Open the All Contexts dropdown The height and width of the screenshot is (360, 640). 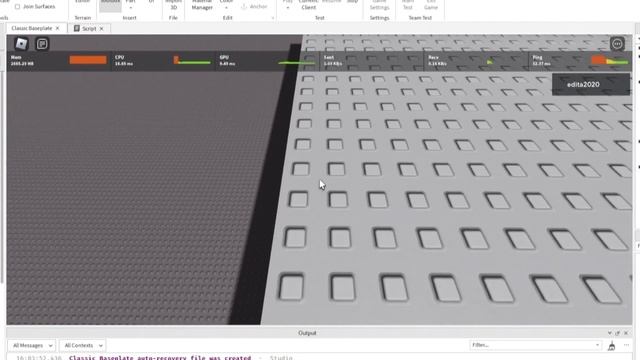(x=82, y=345)
